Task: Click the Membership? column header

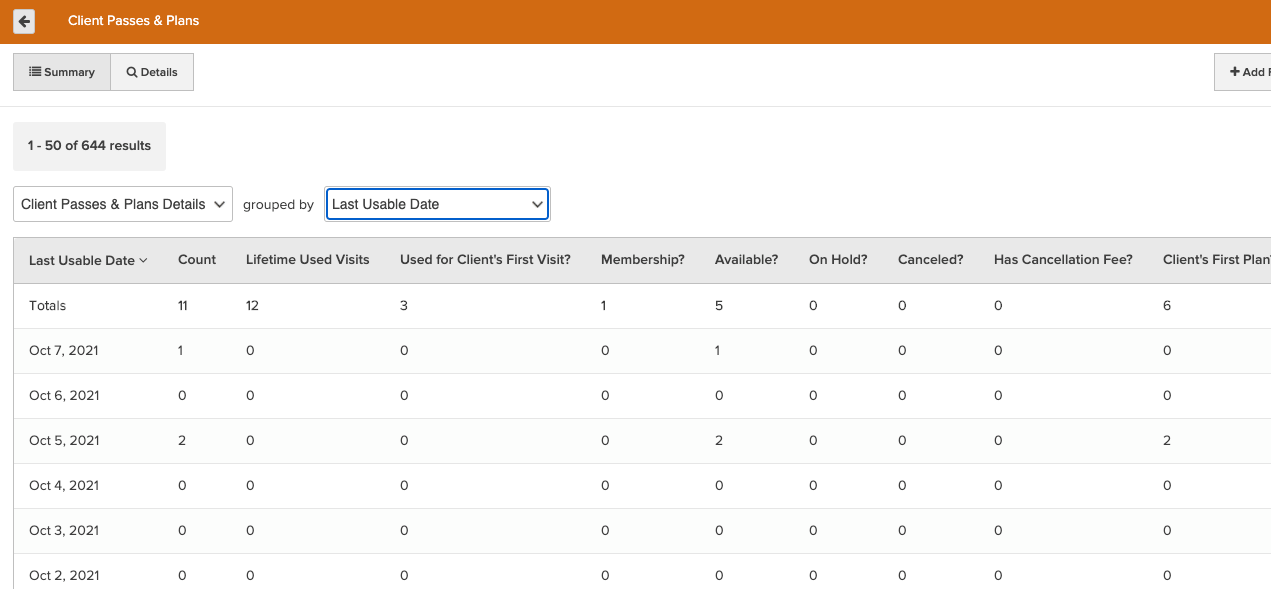Action: 642,260
